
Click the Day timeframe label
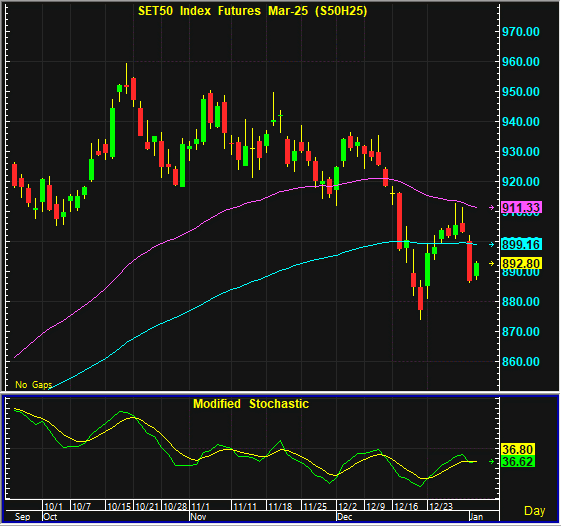pos(535,511)
